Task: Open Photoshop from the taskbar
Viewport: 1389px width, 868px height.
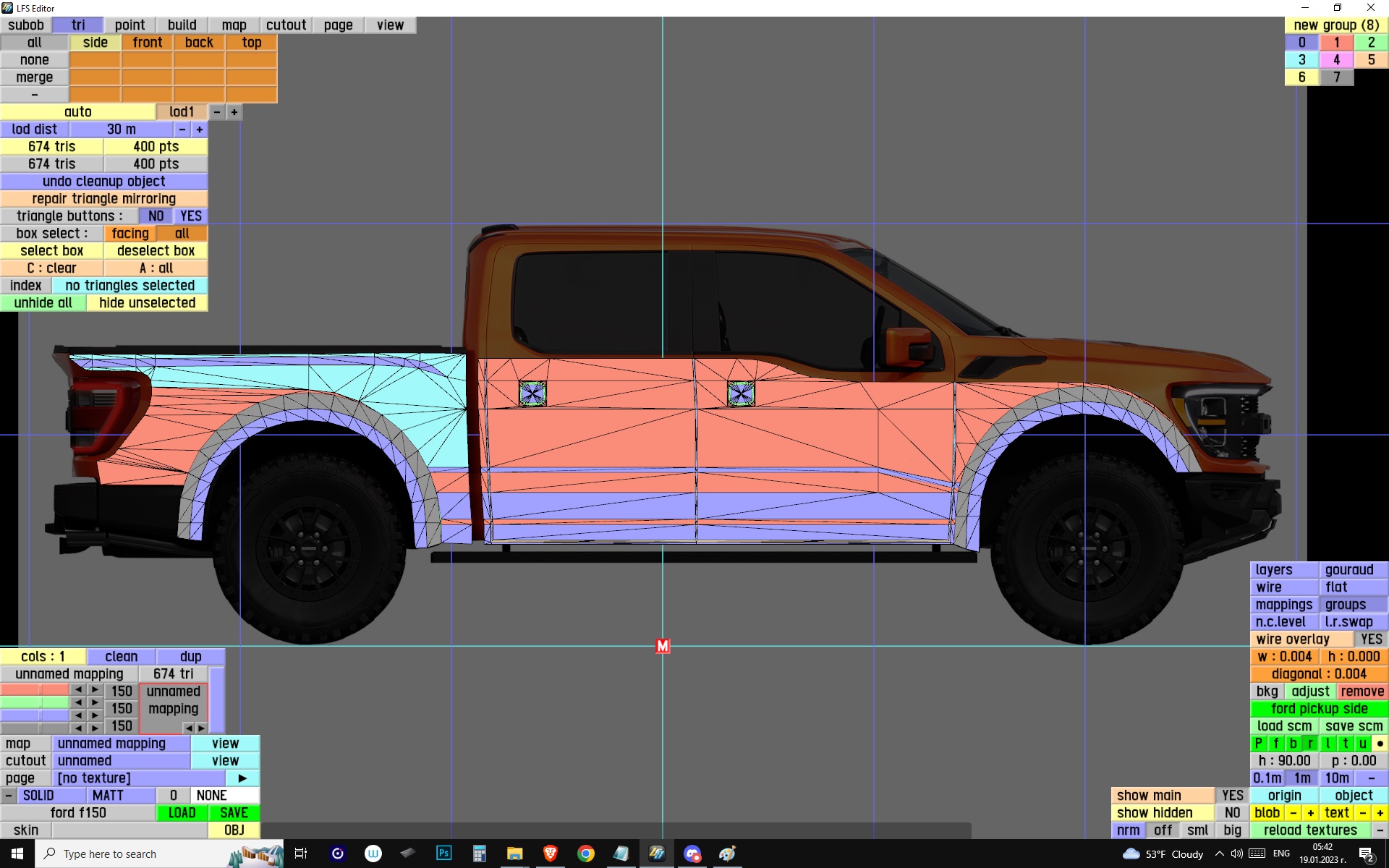Action: click(443, 854)
